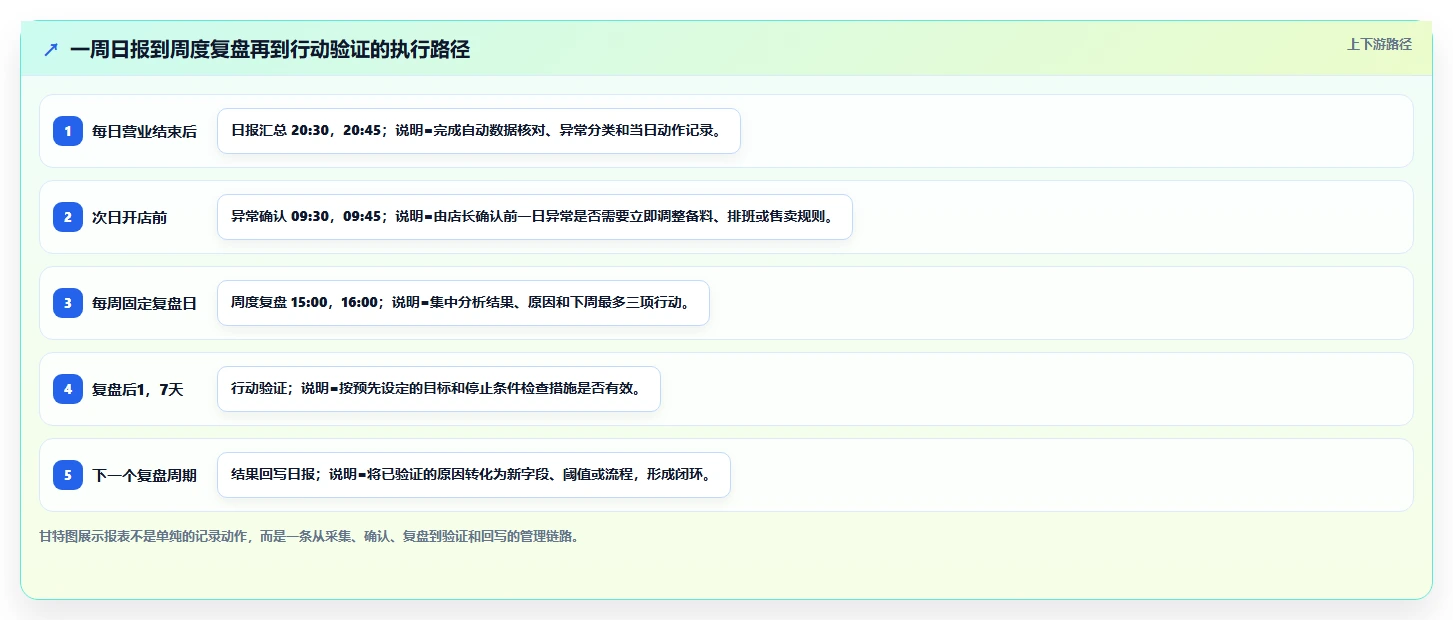Viewport: 1453px width, 620px height.
Task: Select step number 5 badge
Action: 68,475
